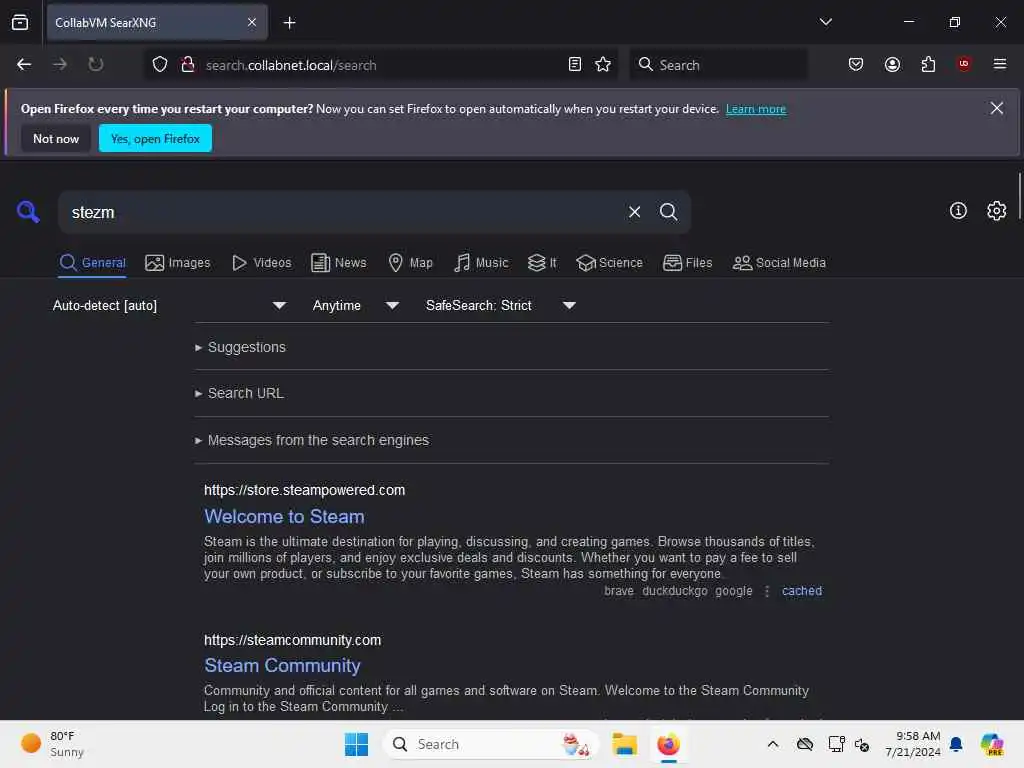
Task: Focus the URL address bar
Action: pyautogui.click(x=382, y=65)
